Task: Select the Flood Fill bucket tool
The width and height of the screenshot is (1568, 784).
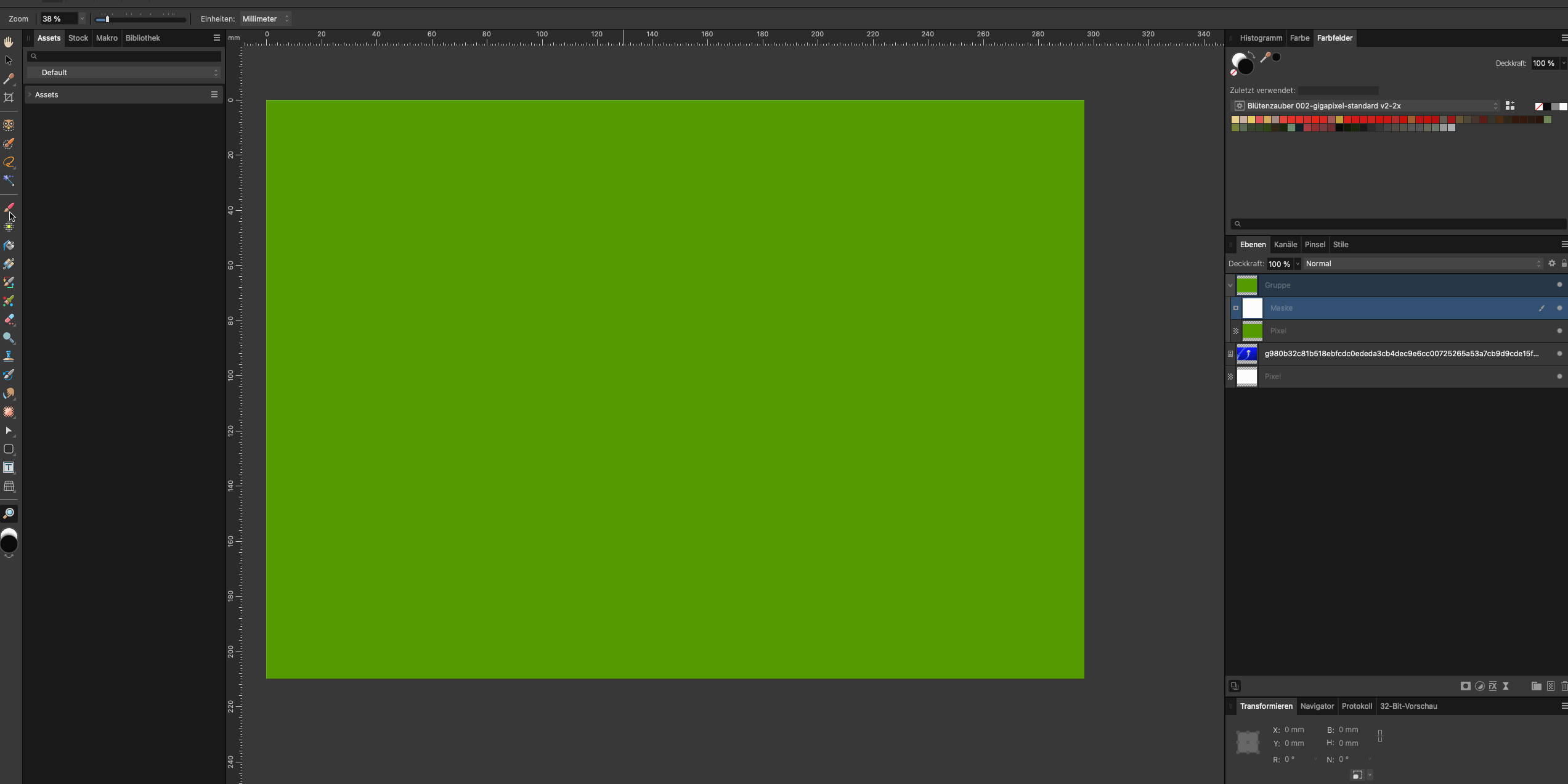Action: (x=9, y=245)
